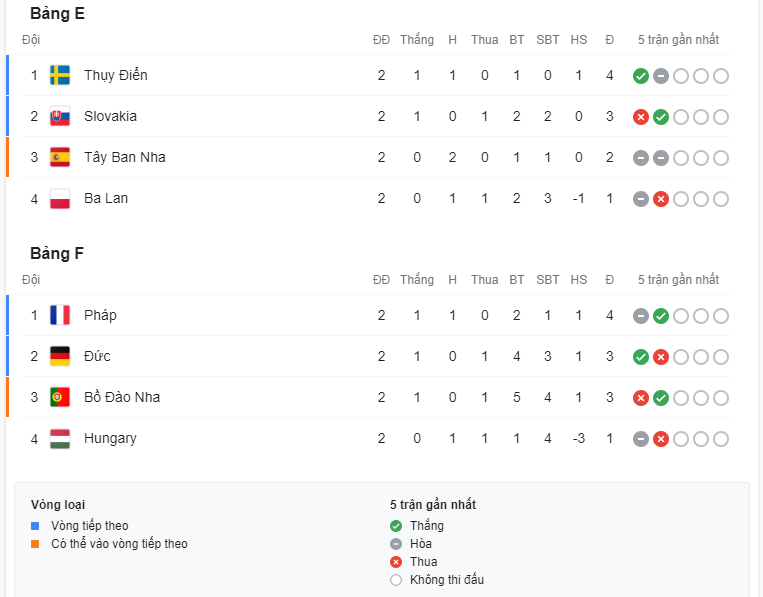Click the Spain flag icon
The width and height of the screenshot is (763, 597).
pyautogui.click(x=60, y=157)
